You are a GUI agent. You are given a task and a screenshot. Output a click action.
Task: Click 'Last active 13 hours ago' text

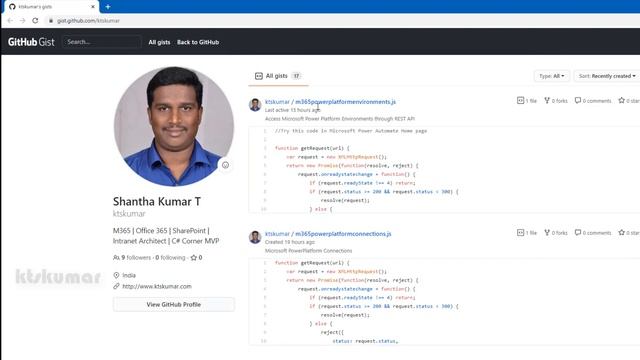pos(293,110)
